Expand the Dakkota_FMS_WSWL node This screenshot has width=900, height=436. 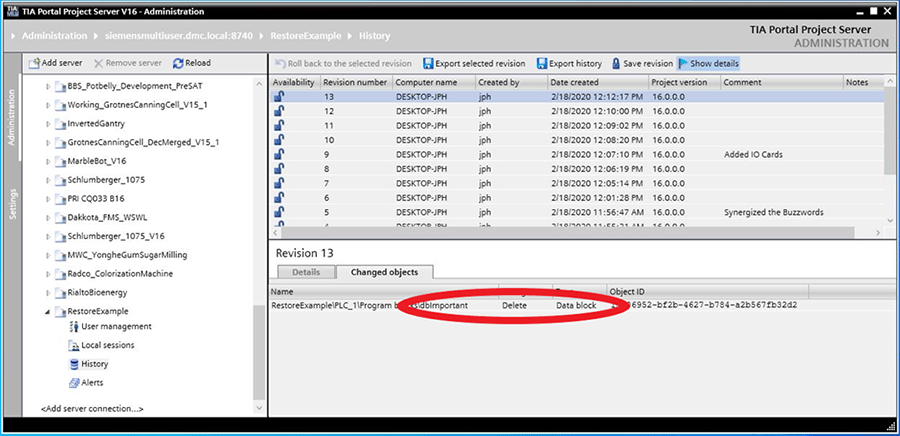(48, 218)
